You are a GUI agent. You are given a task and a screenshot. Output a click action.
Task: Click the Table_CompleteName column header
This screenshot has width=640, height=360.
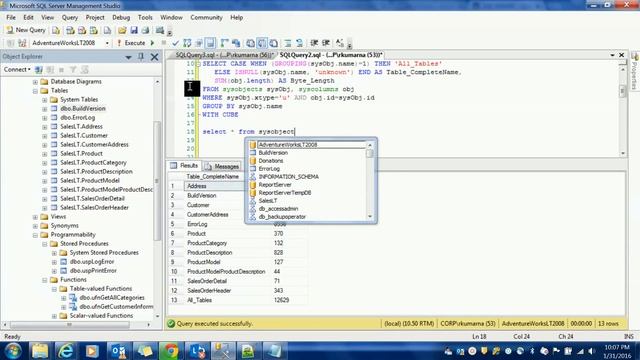[213, 177]
